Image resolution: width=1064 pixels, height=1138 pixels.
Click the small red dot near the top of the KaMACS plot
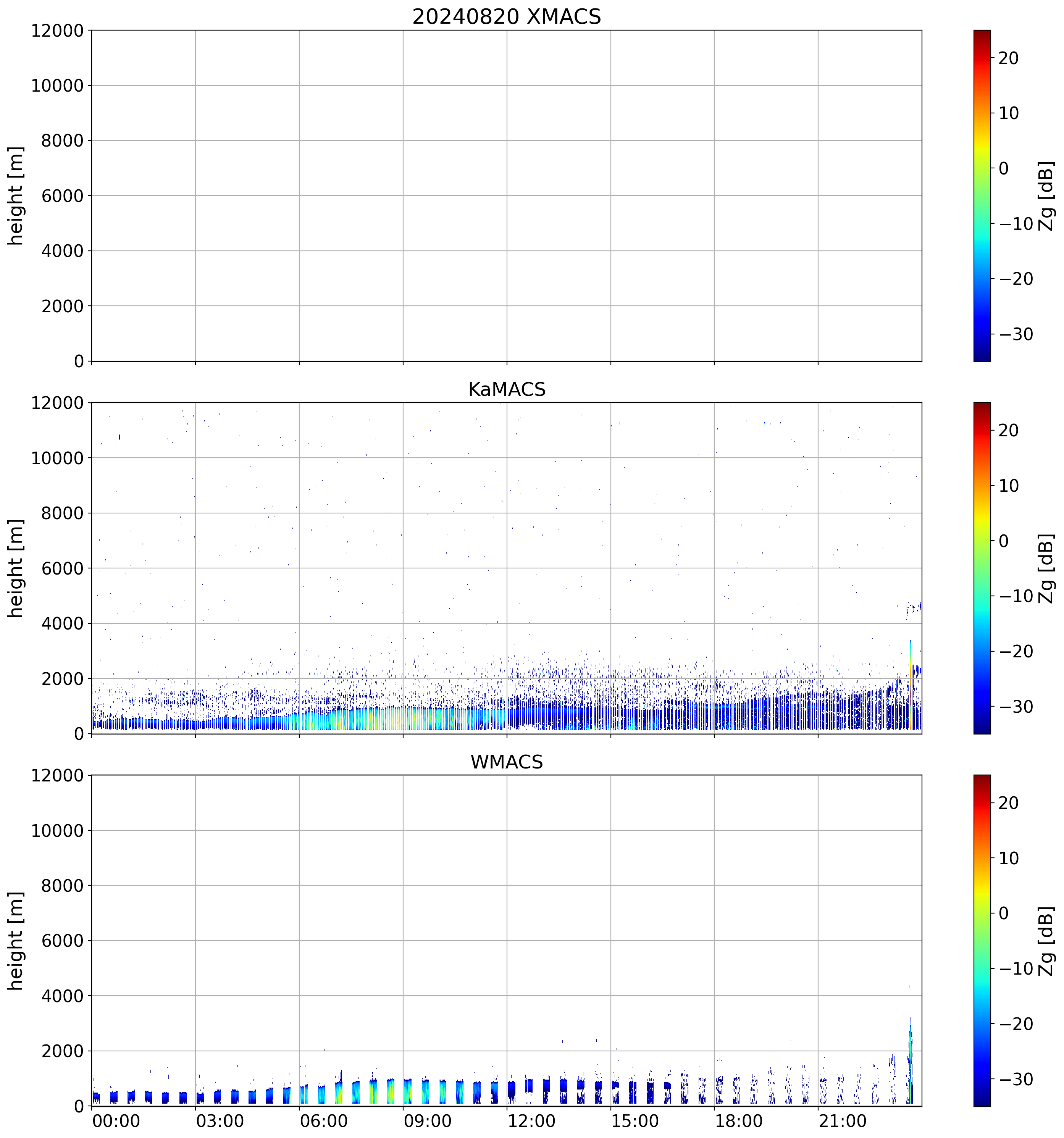[619, 423]
